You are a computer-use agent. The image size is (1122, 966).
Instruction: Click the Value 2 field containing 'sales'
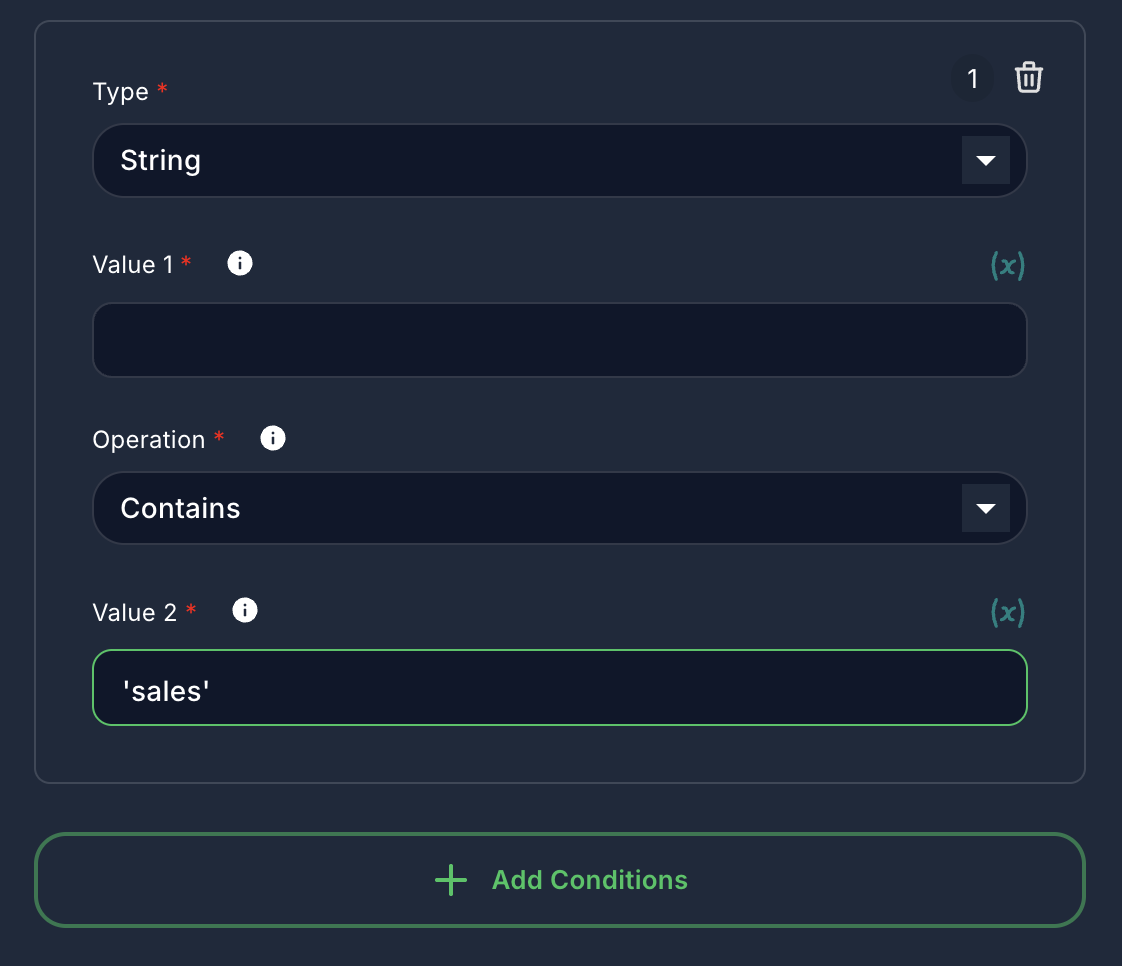tap(560, 688)
